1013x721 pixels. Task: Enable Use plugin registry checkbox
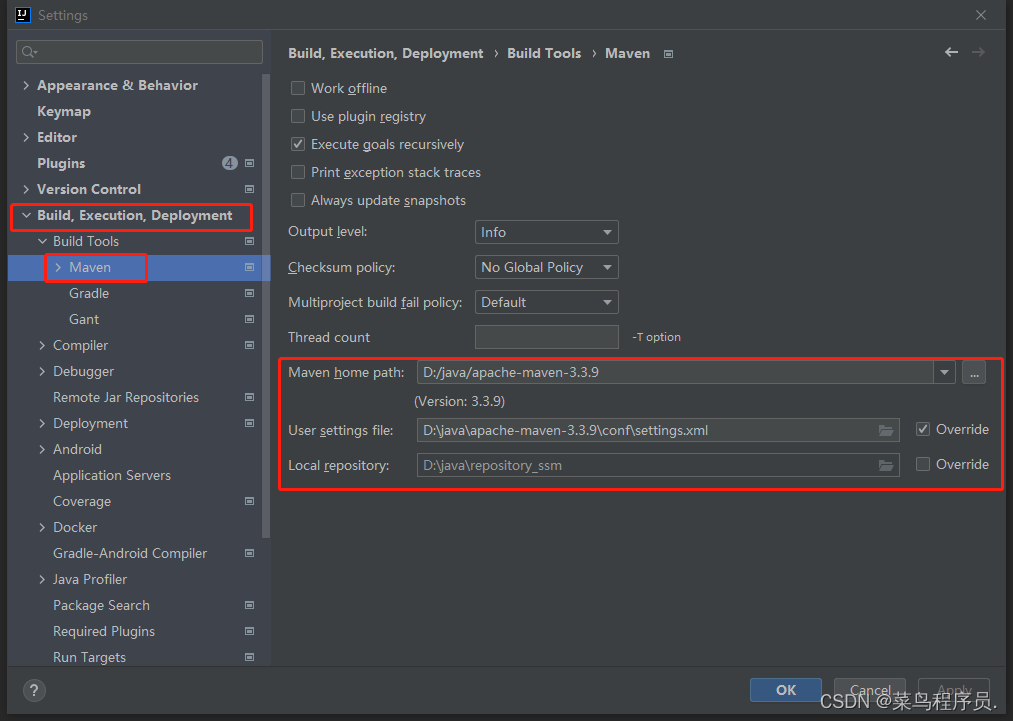(x=298, y=116)
